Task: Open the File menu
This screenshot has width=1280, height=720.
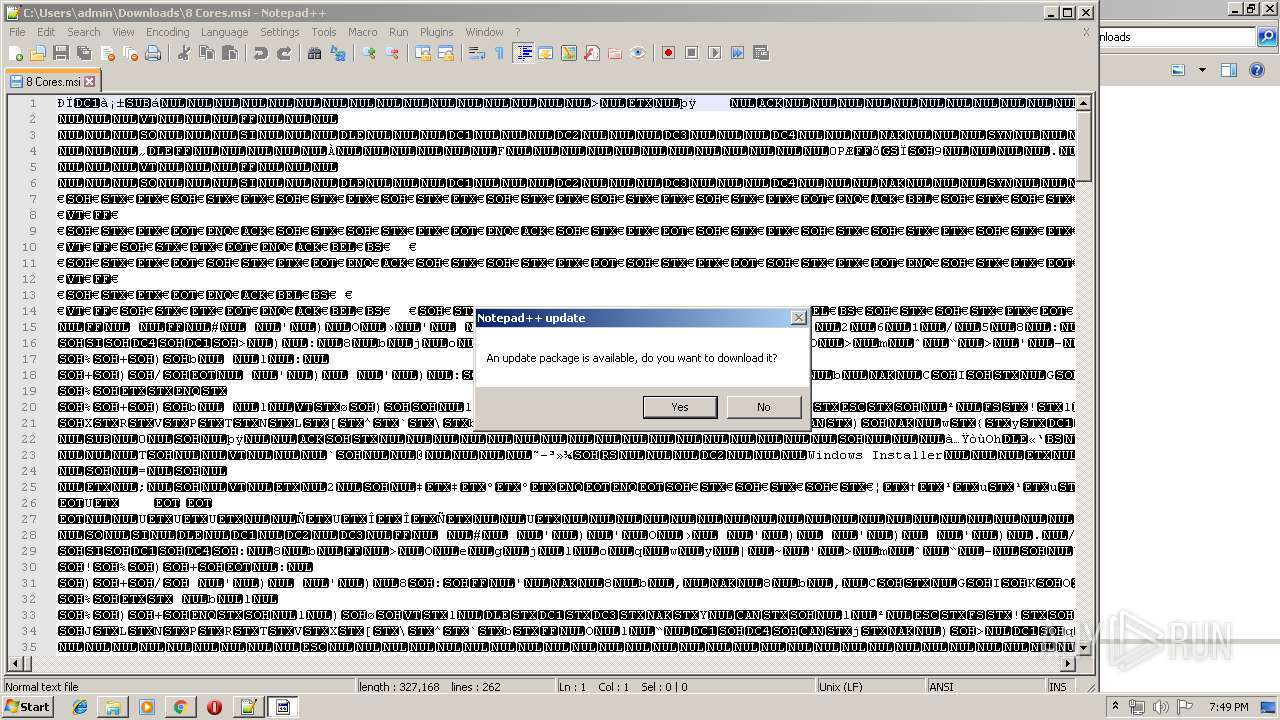Action: (x=17, y=32)
